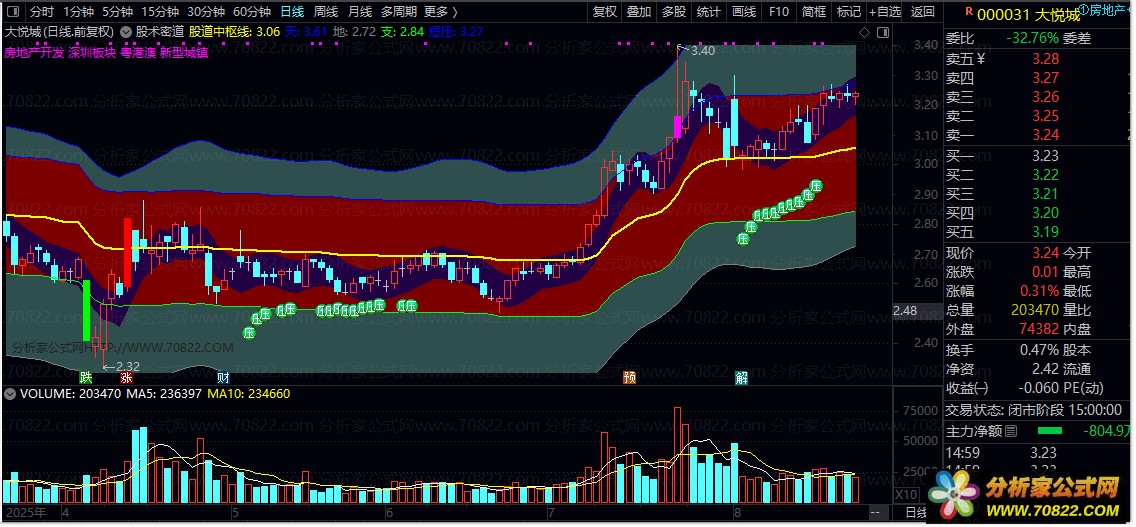Click the 现价 value 3.24
1136x527 pixels.
coord(1045,253)
